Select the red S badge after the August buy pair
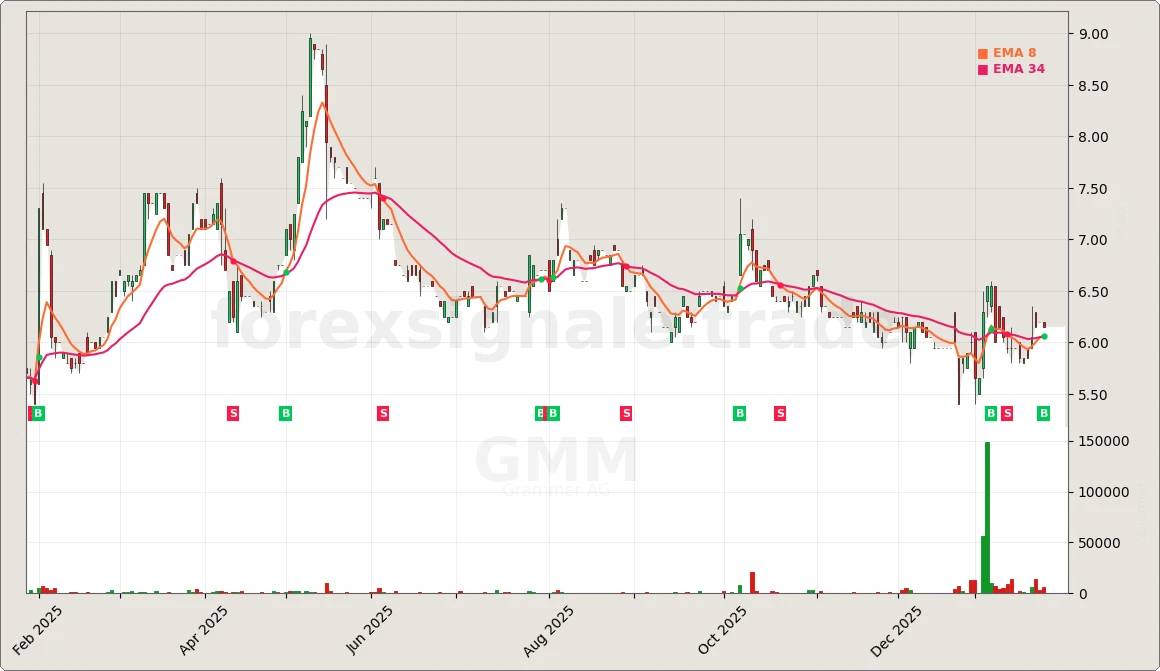The image size is (1160, 671). coord(626,412)
